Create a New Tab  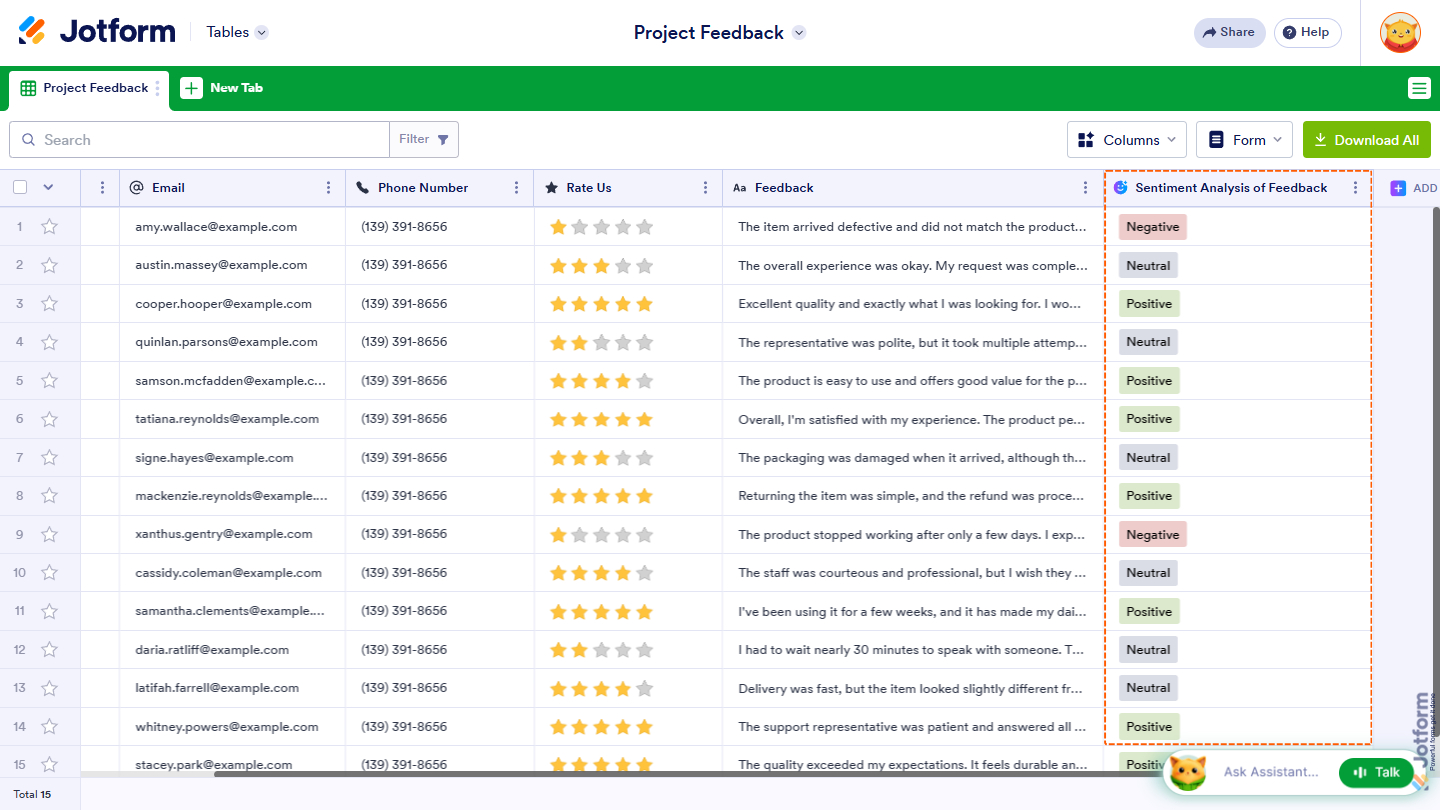222,88
